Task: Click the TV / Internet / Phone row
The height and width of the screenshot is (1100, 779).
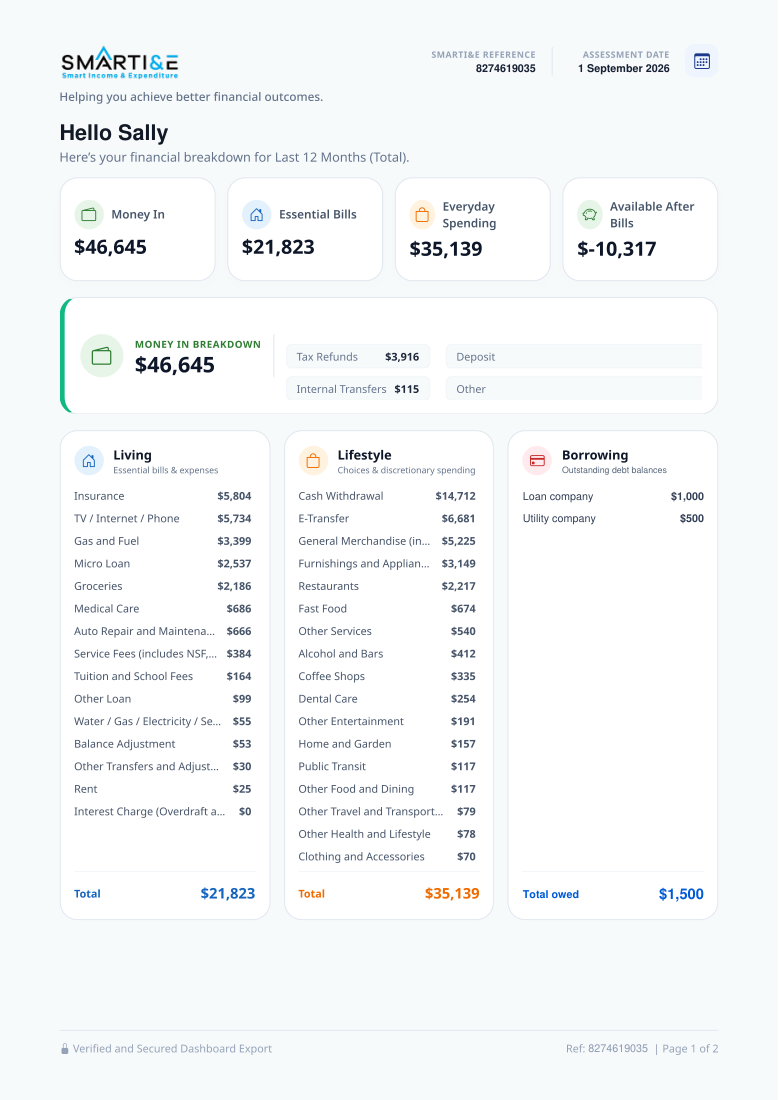Action: point(163,518)
